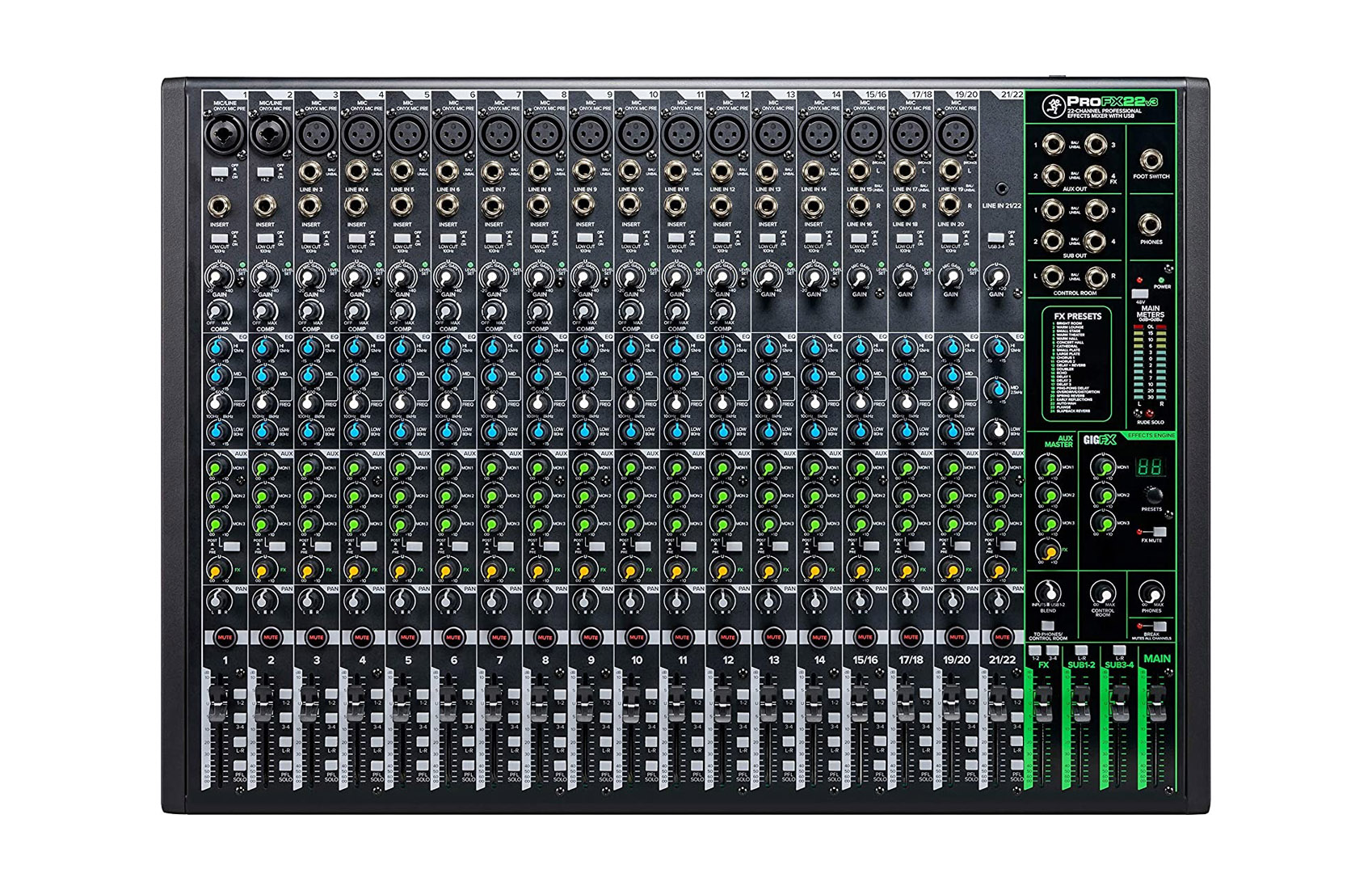The width and height of the screenshot is (1372, 890).
Task: Click the MAIN METERS label
Action: (x=1150, y=311)
